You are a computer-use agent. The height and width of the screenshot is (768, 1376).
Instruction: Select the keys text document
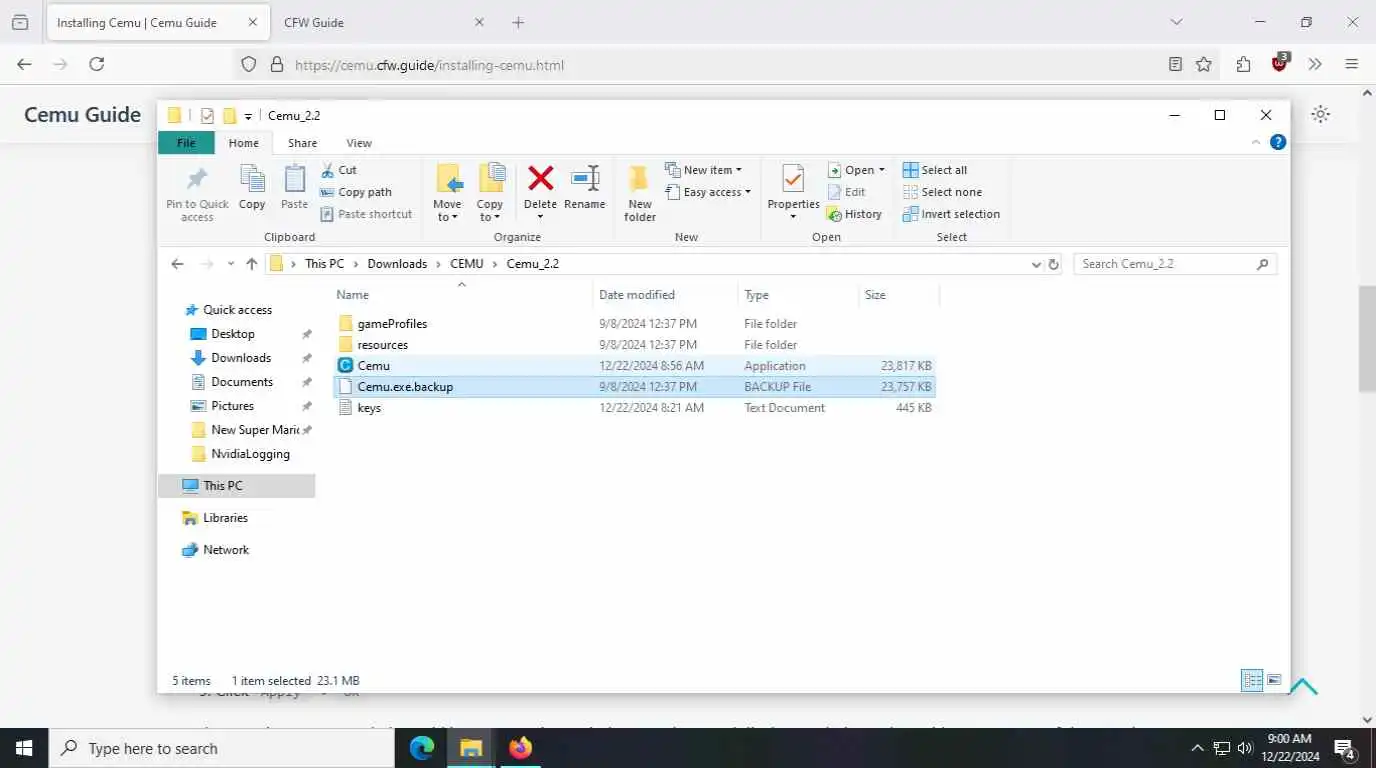pyautogui.click(x=634, y=408)
